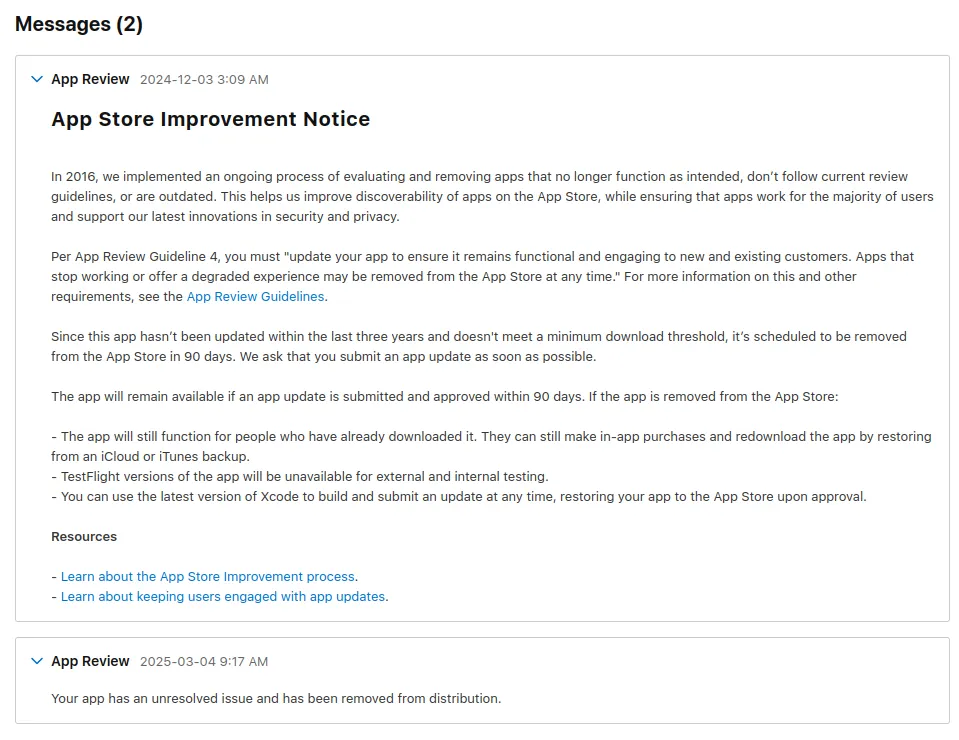Select the App Review label on the first message
The height and width of the screenshot is (740, 959).
point(90,79)
